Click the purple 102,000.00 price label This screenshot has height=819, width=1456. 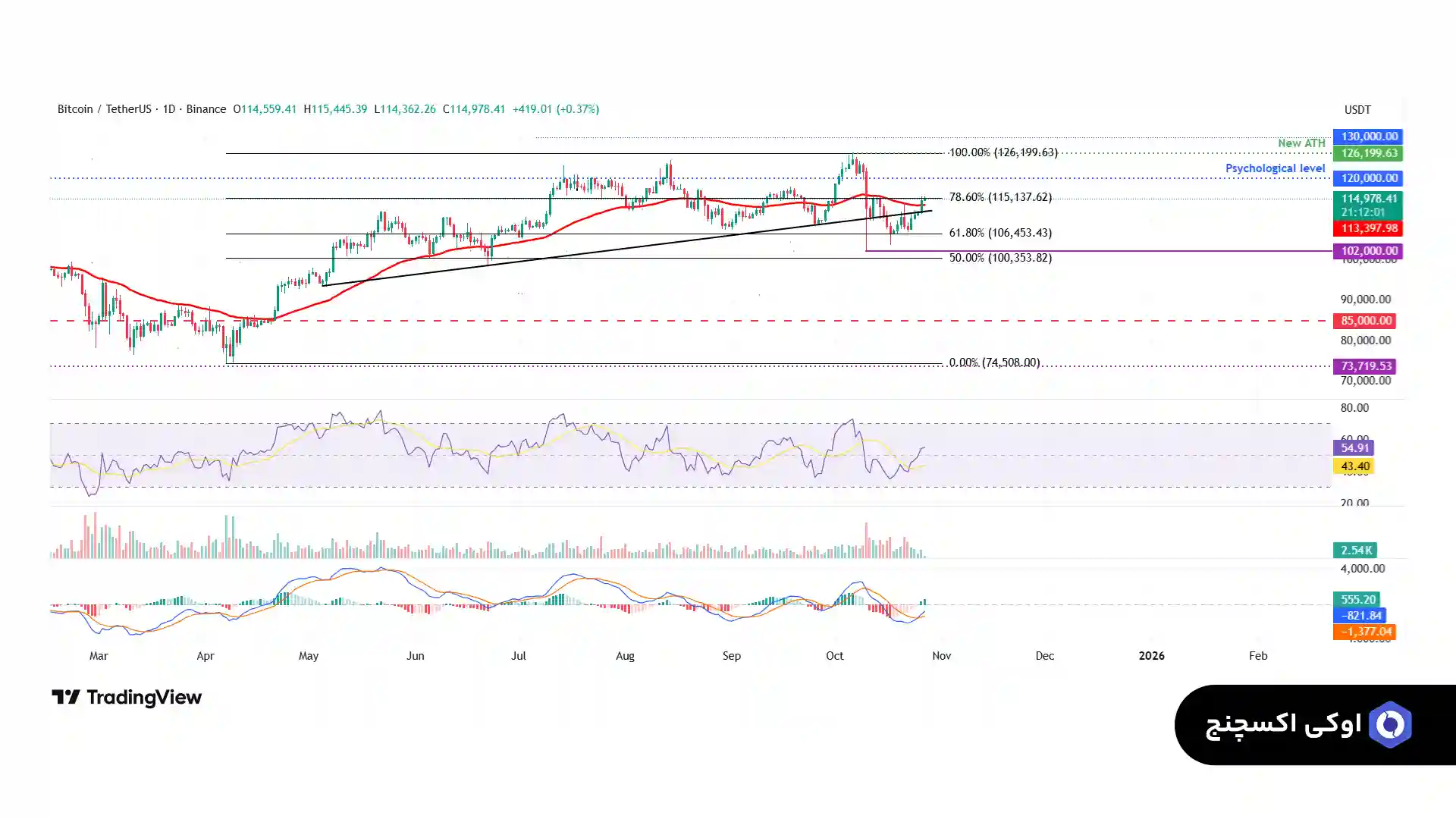coord(1368,251)
